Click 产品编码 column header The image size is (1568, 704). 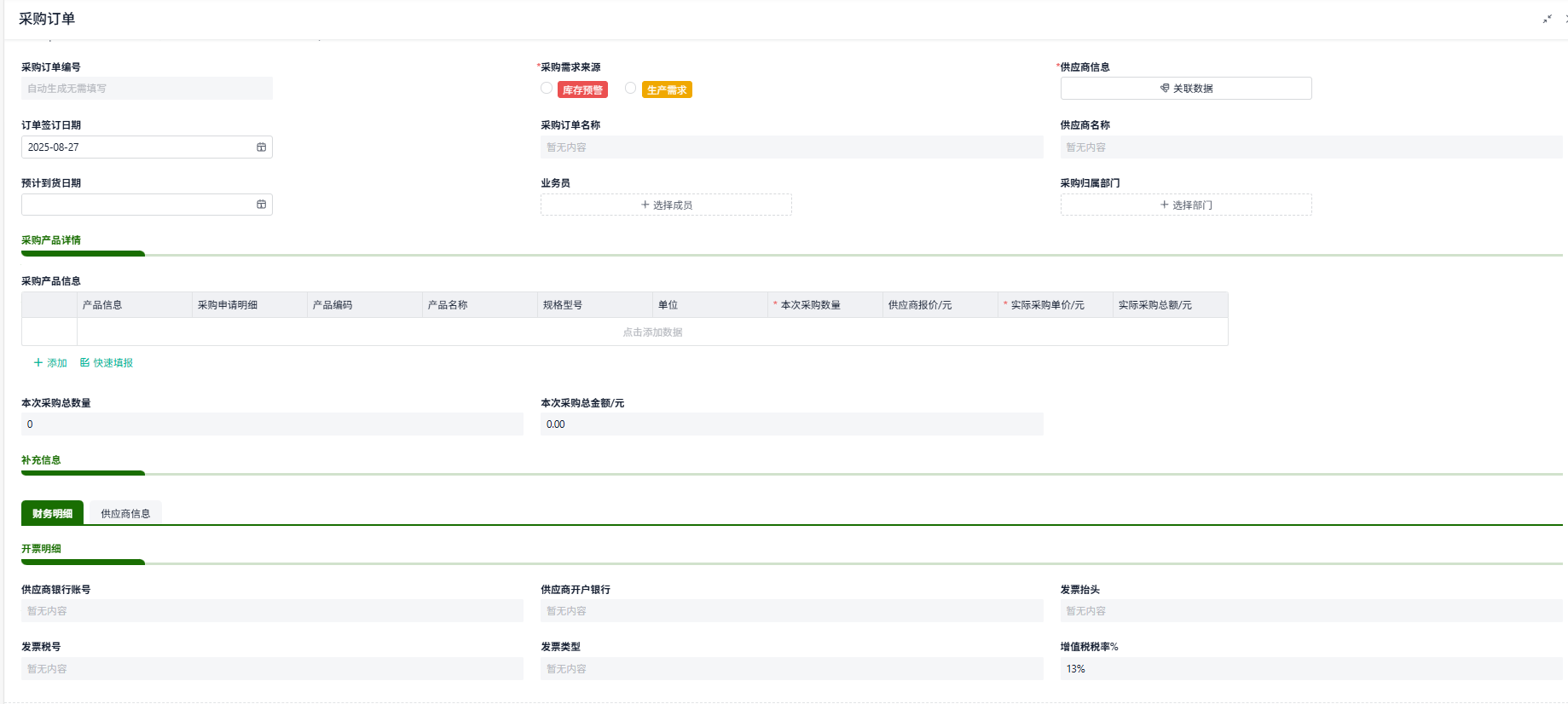[x=365, y=305]
